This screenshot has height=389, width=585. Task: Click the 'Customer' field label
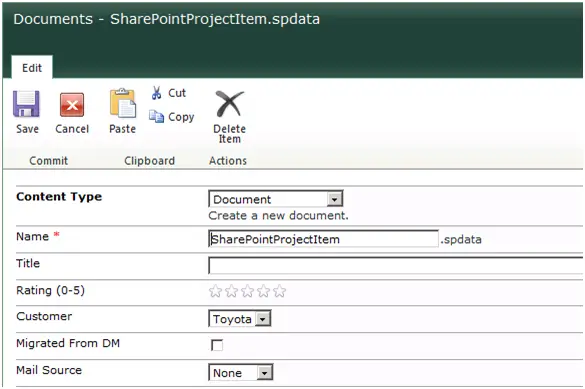coord(44,316)
